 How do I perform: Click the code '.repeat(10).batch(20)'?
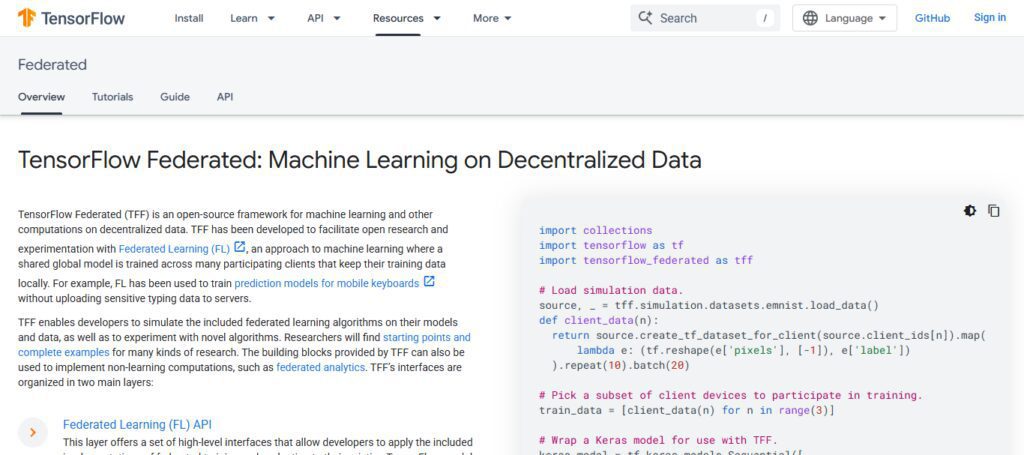[x=620, y=366]
